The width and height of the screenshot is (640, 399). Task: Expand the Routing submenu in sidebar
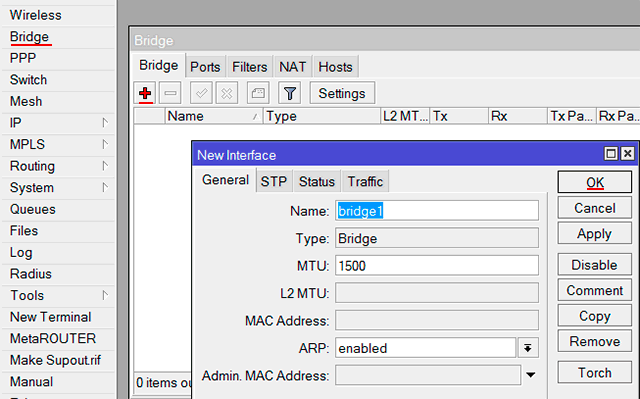pyautogui.click(x=105, y=166)
